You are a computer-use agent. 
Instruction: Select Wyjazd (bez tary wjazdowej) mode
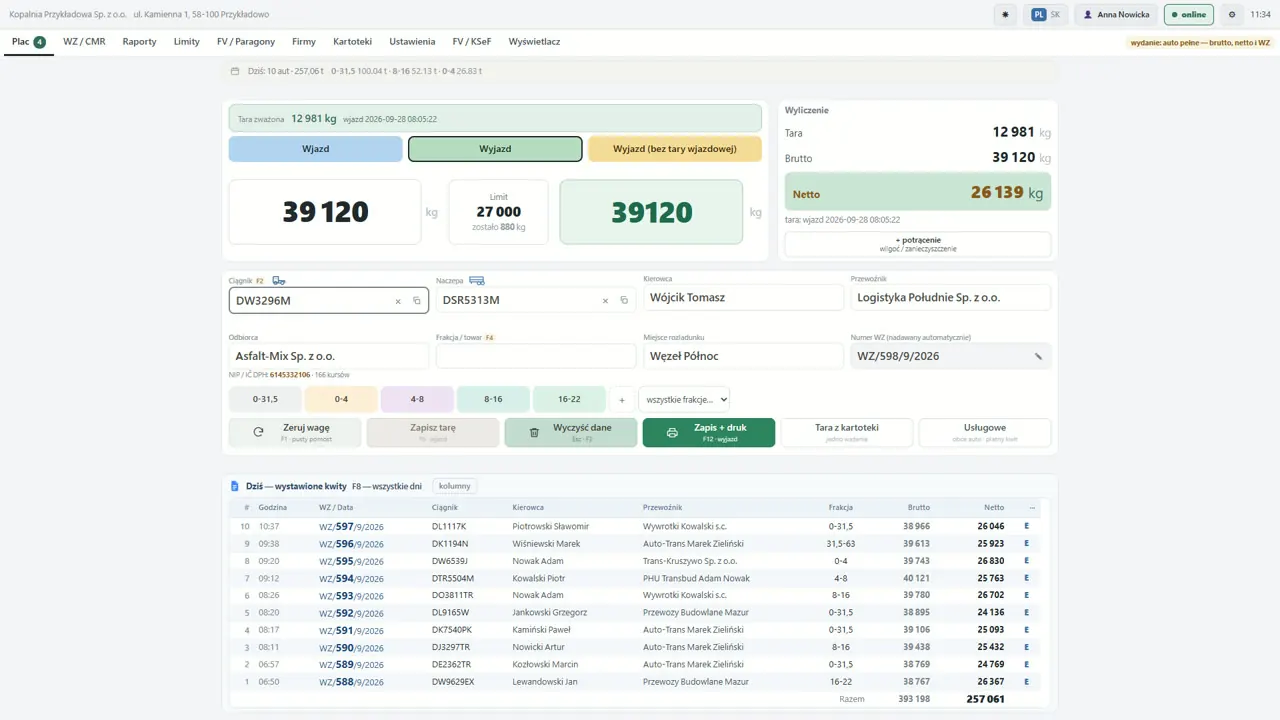pyautogui.click(x=675, y=149)
